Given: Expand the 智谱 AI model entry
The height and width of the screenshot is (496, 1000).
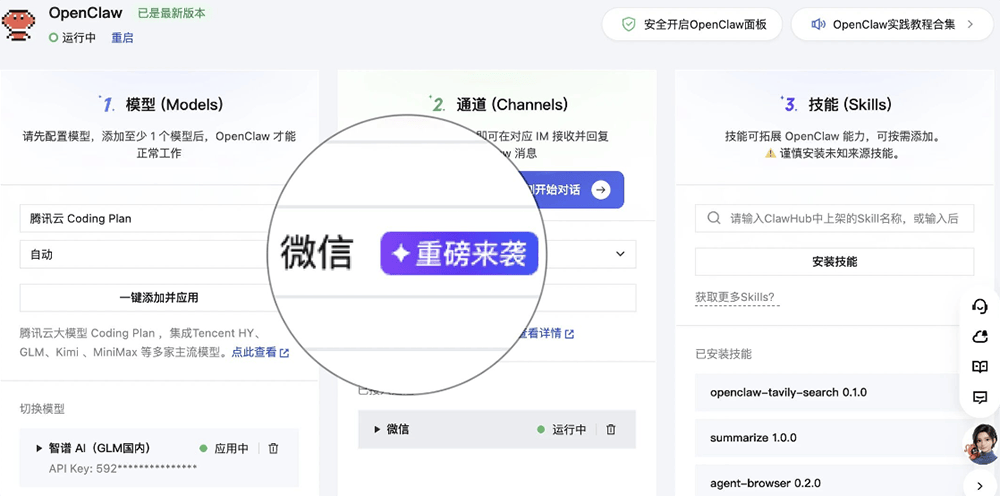Looking at the screenshot, I should 39,449.
